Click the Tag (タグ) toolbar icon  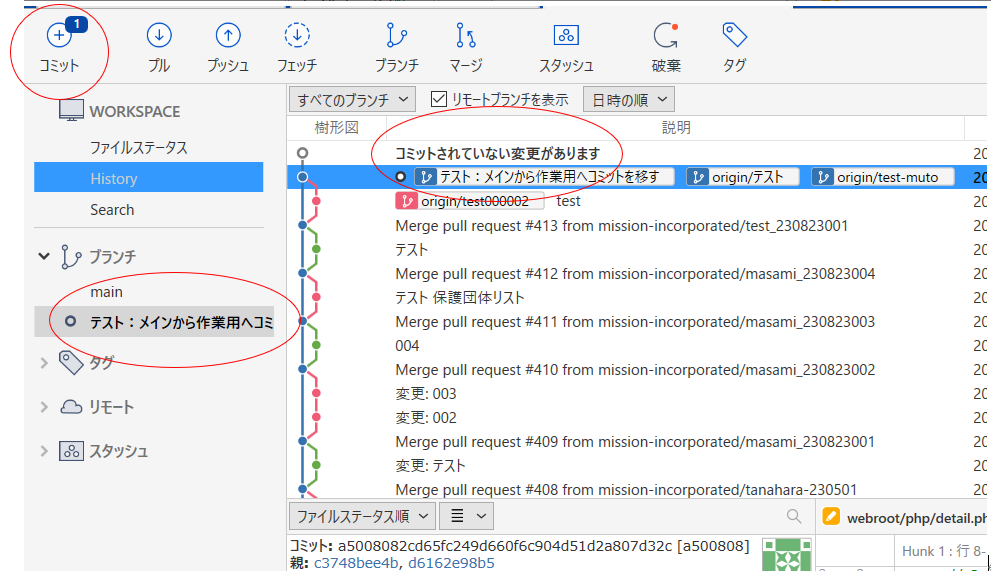[735, 38]
